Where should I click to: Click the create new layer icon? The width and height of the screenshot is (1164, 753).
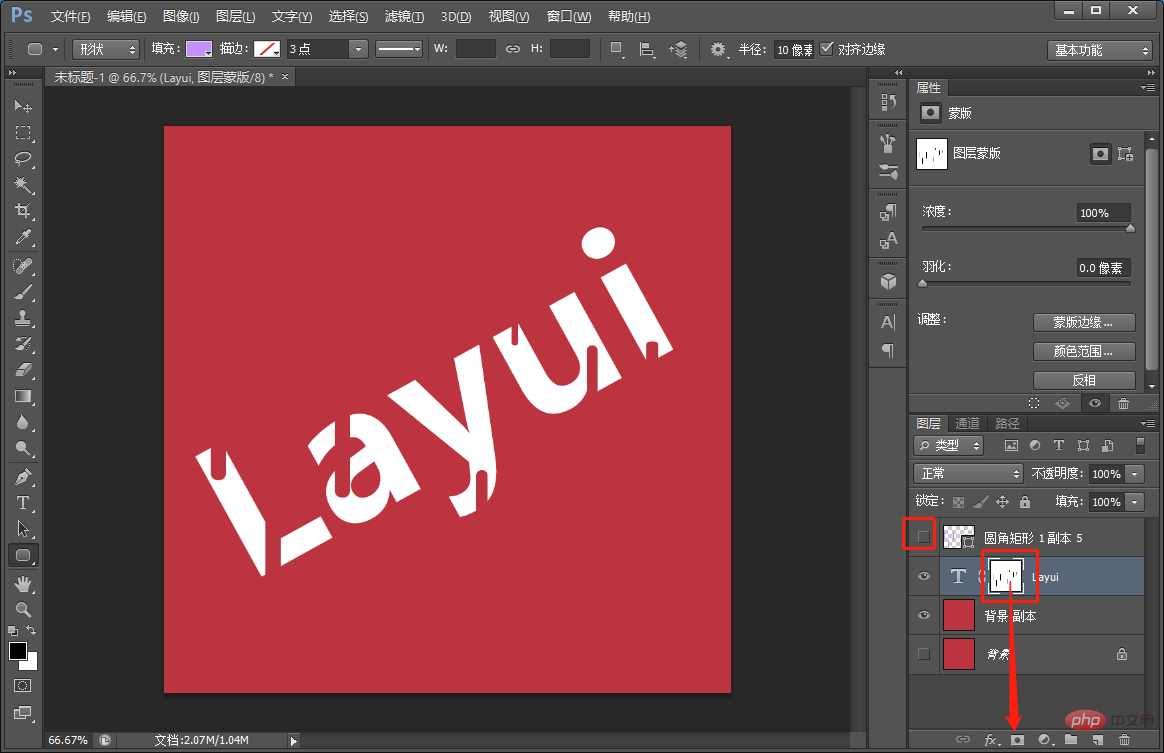click(1097, 740)
